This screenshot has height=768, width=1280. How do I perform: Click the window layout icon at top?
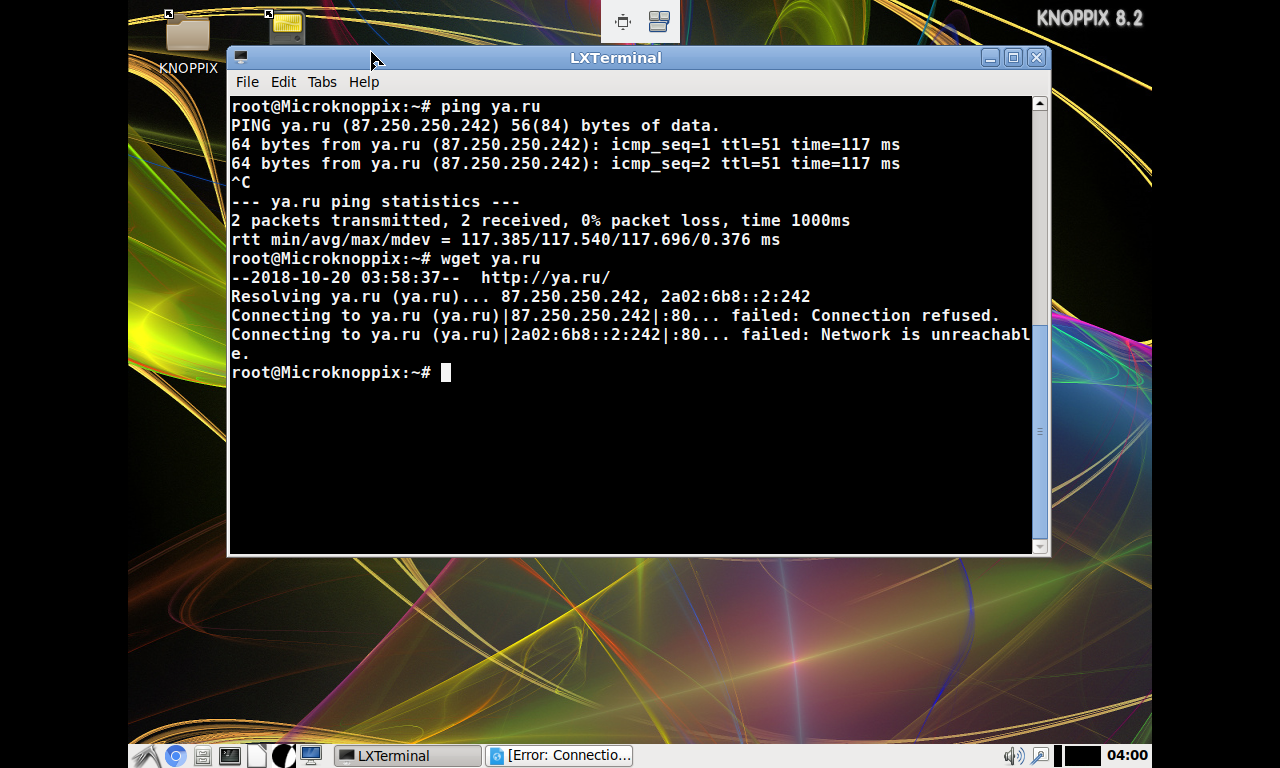(659, 22)
